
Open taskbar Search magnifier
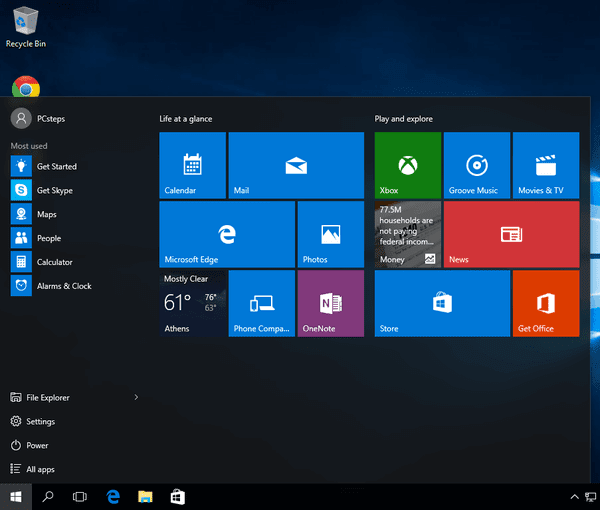tap(48, 497)
